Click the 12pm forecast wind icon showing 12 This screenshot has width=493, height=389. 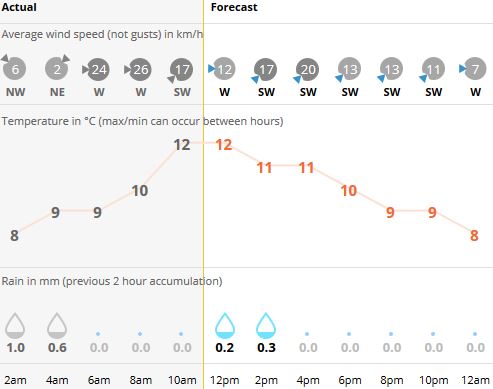(x=223, y=69)
